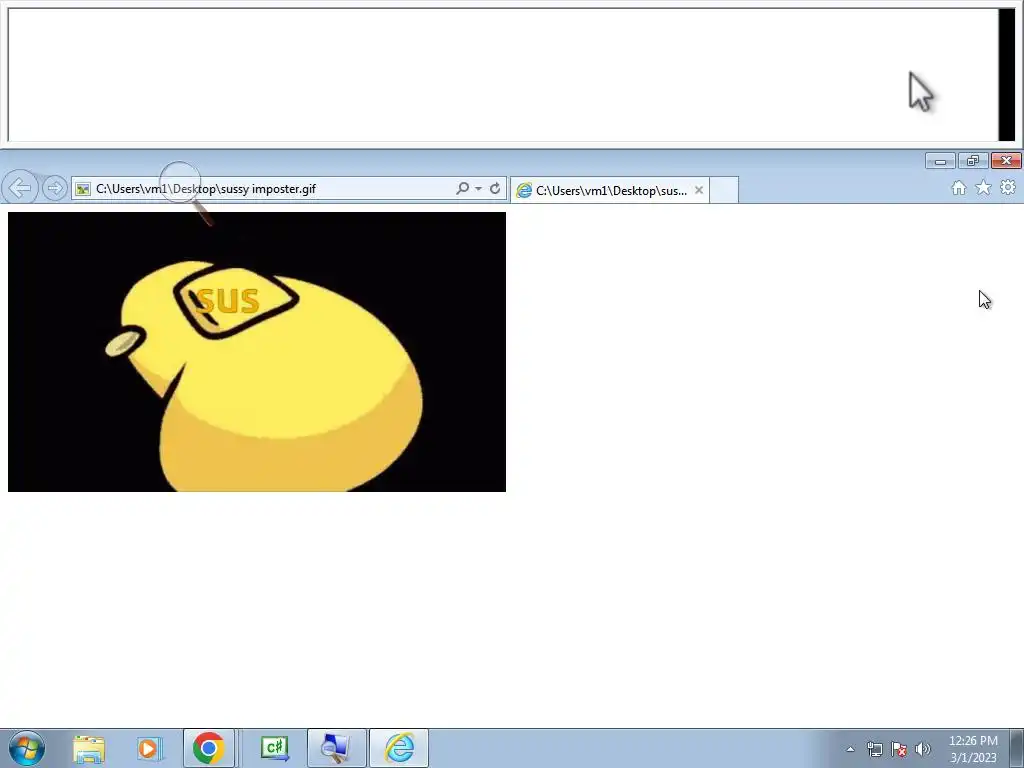Open the network status tray icon
Image resolution: width=1024 pixels, height=768 pixels.
click(x=874, y=749)
